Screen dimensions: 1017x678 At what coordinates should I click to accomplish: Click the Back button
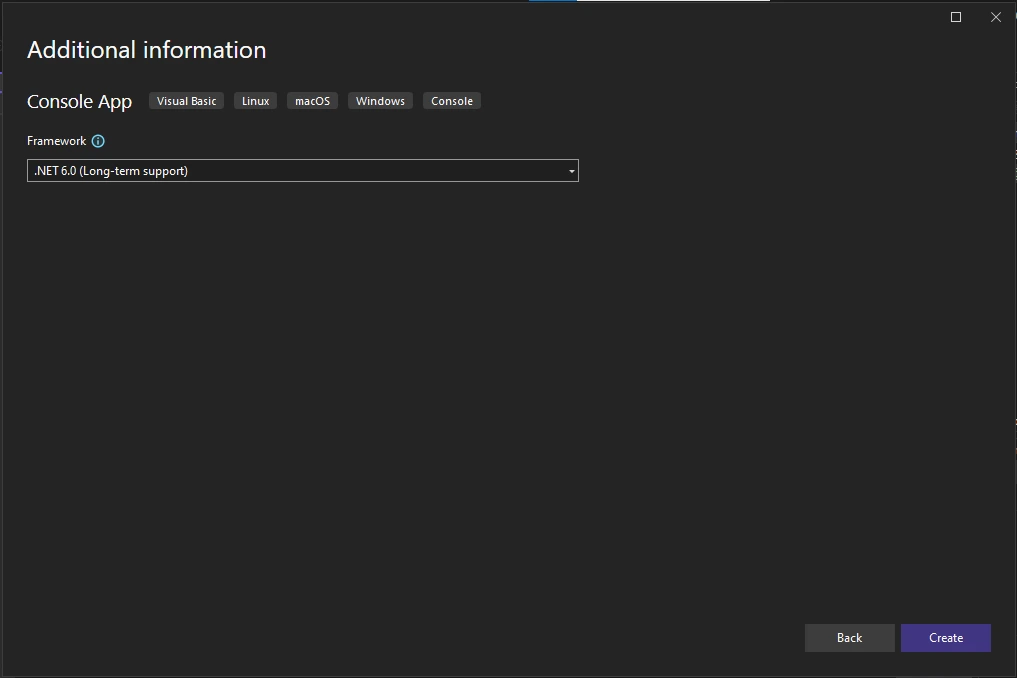tap(849, 638)
